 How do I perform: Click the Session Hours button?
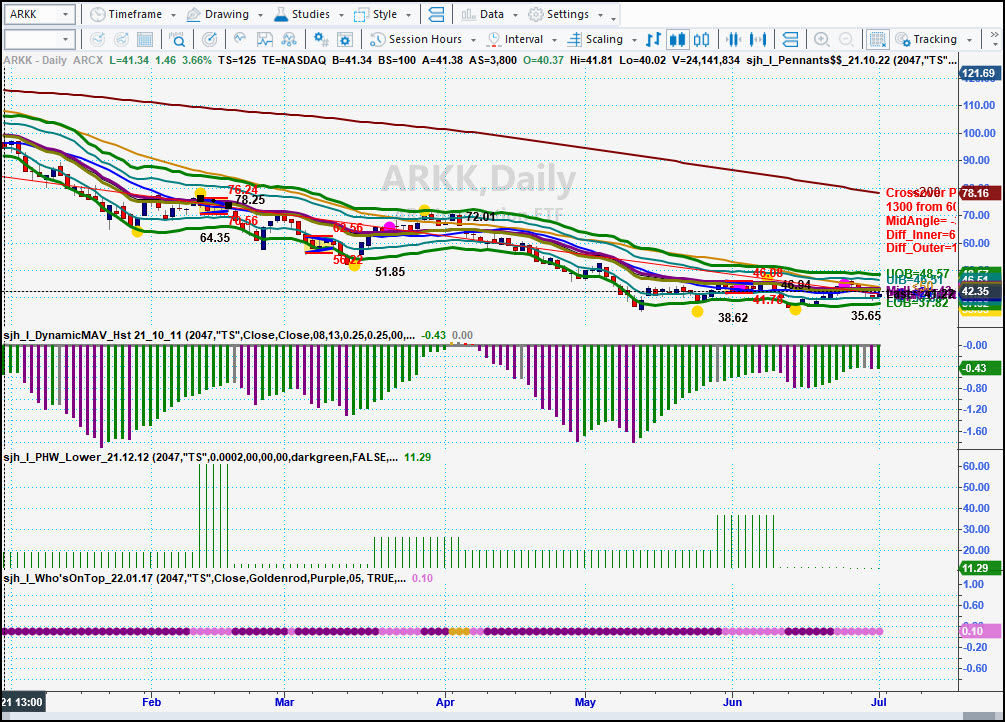[x=424, y=40]
